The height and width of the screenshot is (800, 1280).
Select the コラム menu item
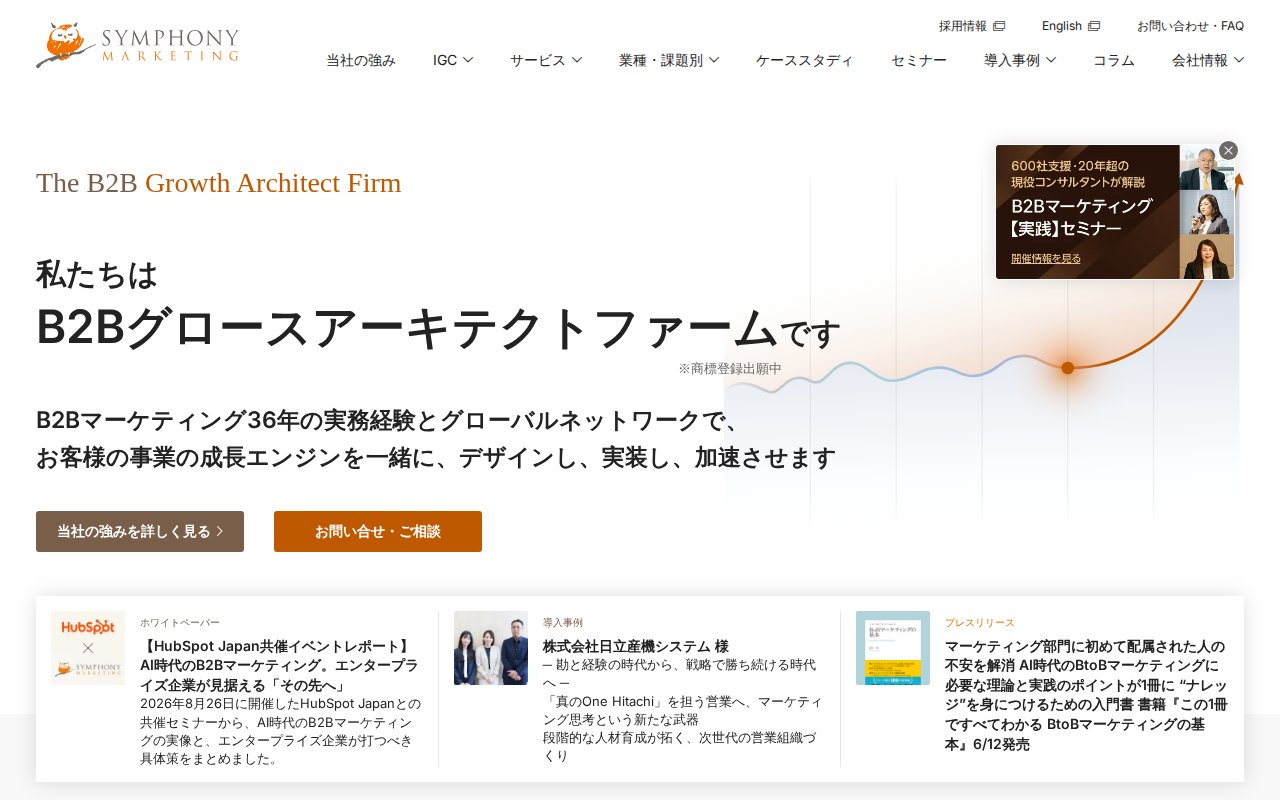pos(1114,60)
